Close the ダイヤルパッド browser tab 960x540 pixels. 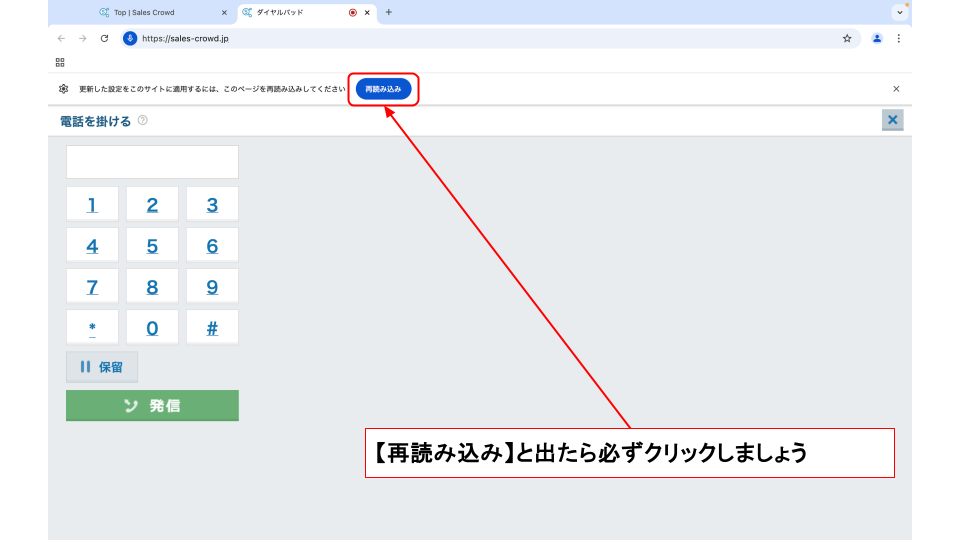[x=368, y=12]
